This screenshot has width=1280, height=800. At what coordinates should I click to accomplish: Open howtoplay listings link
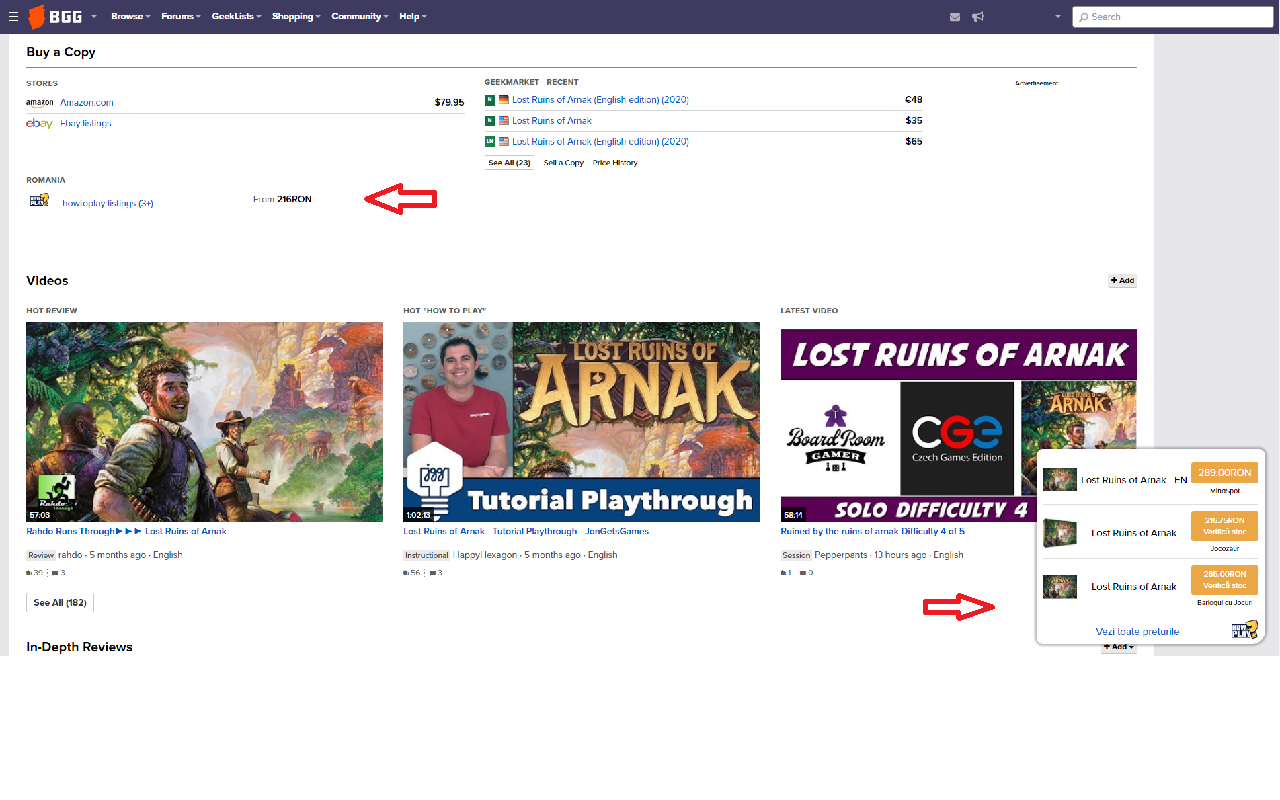pyautogui.click(x=108, y=203)
